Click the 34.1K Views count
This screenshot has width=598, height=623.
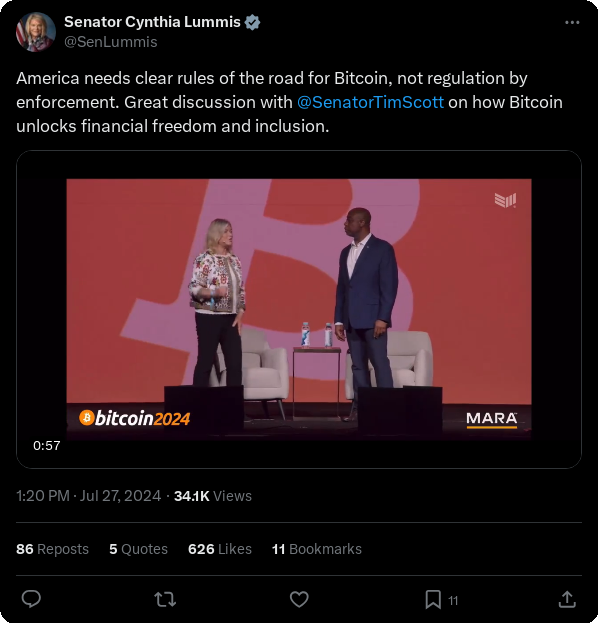tap(213, 496)
